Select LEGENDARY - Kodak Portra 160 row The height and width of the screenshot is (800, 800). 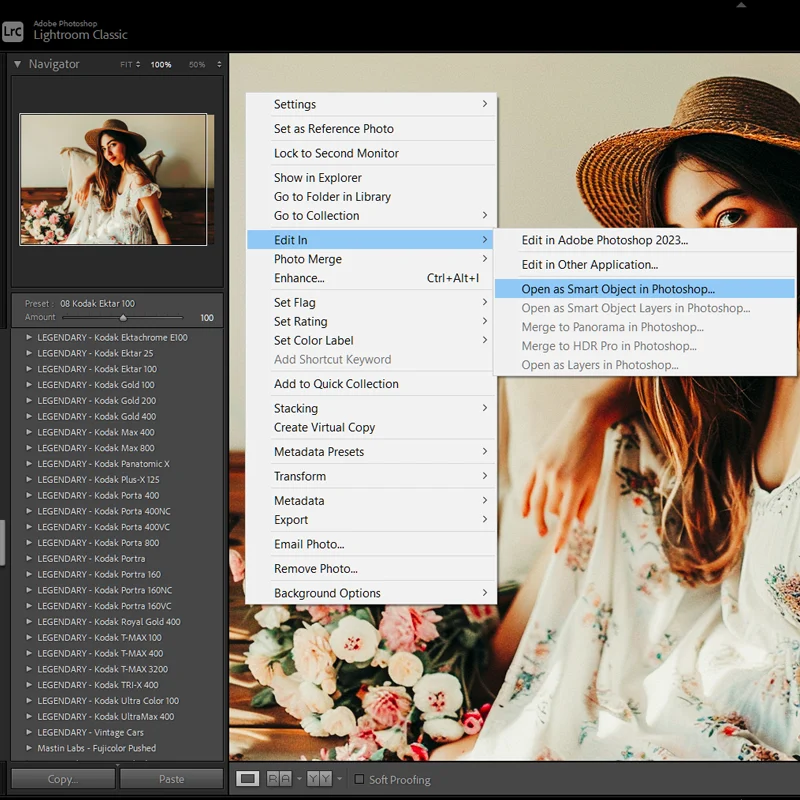click(117, 574)
